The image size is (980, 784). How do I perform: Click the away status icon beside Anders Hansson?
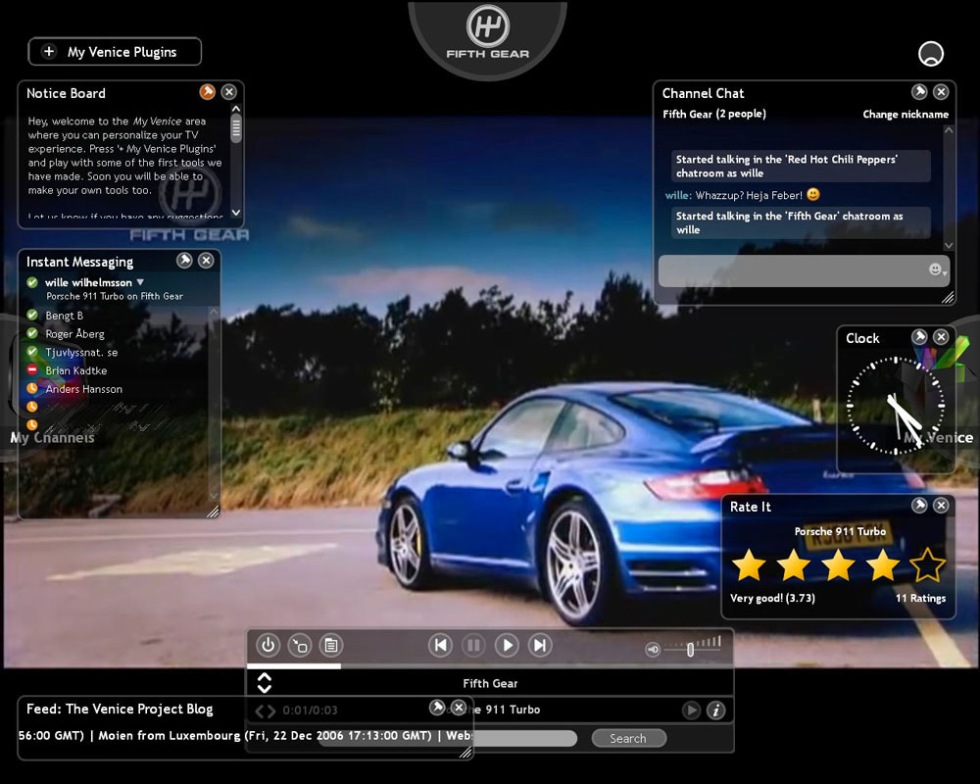32,388
